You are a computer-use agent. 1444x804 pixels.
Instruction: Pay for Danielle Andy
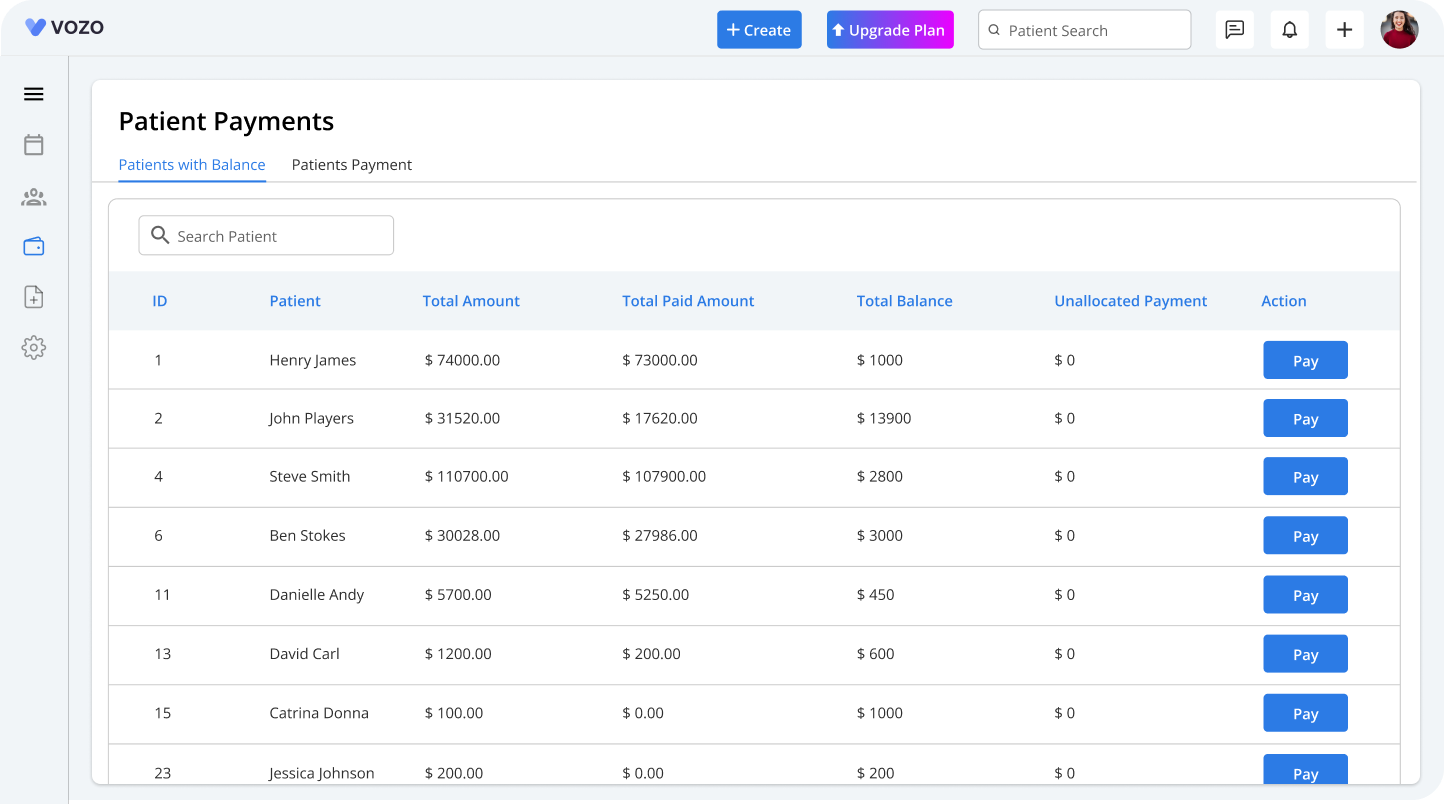[1305, 595]
